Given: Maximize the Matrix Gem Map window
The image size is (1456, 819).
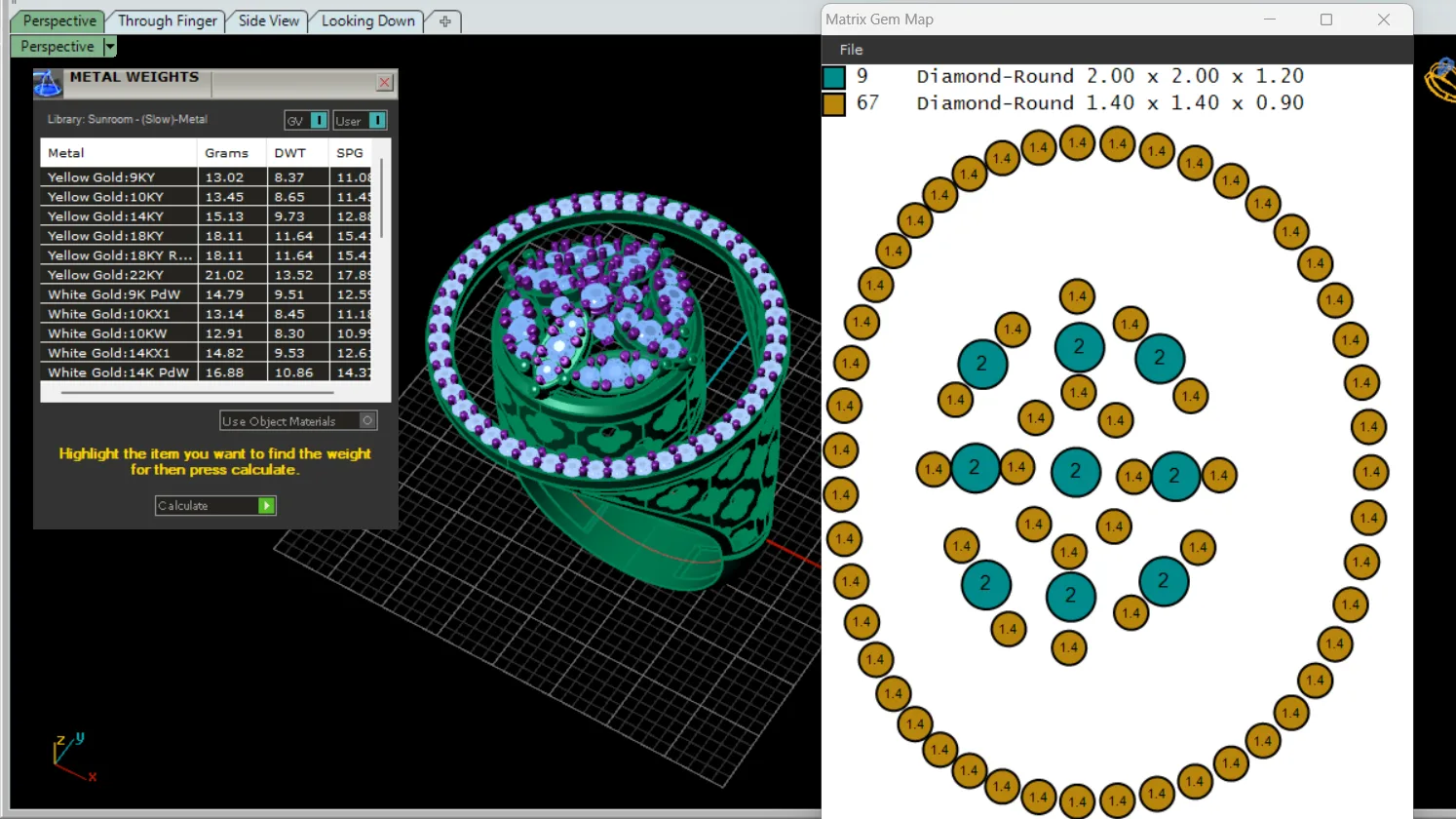Looking at the screenshot, I should point(1326,19).
